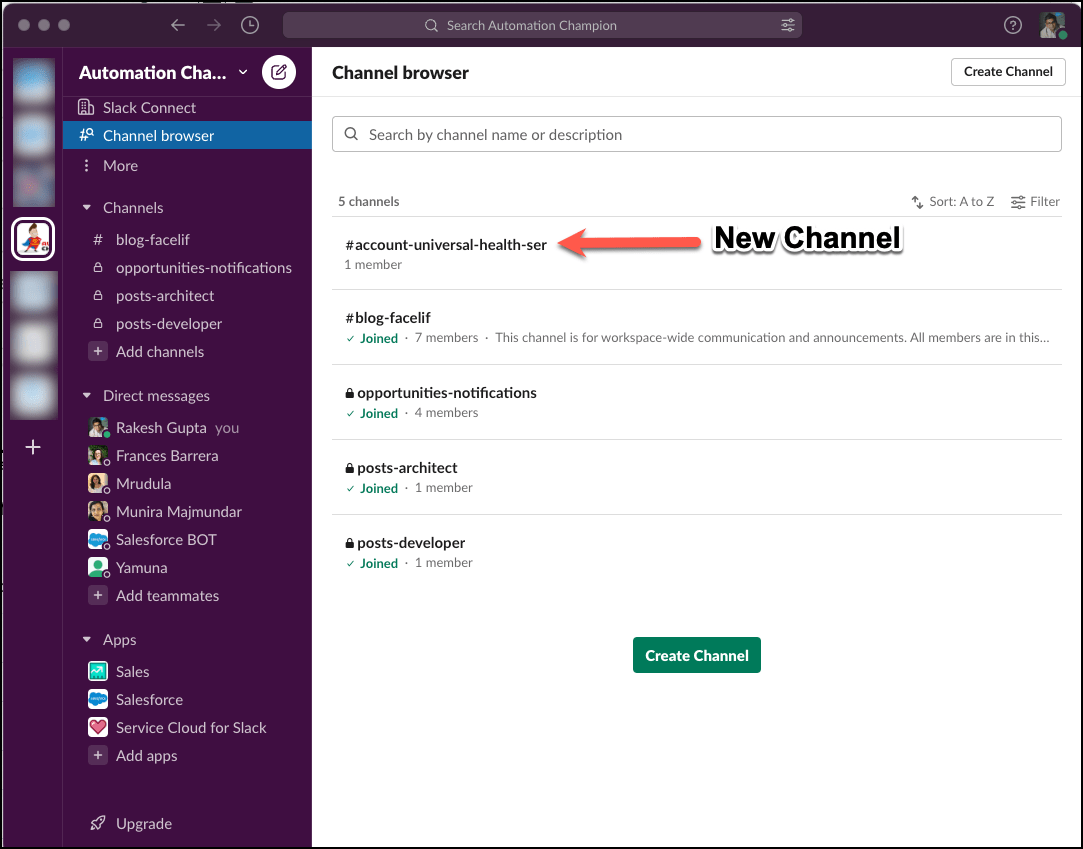Click the channel search input field
Viewport: 1083px width, 849px height.
coord(696,134)
